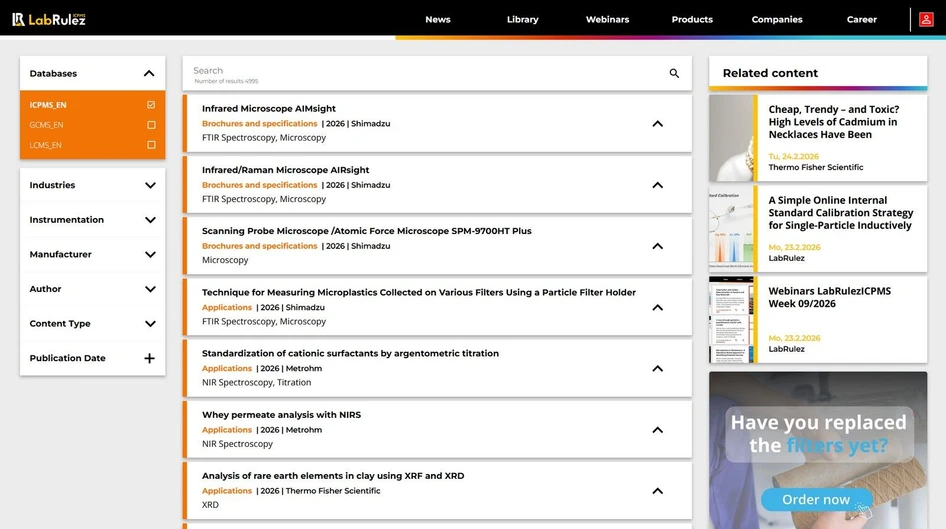The width and height of the screenshot is (946, 529).
Task: Click 'NIR Spectroscopy, Titration' text
Action: coord(256,382)
